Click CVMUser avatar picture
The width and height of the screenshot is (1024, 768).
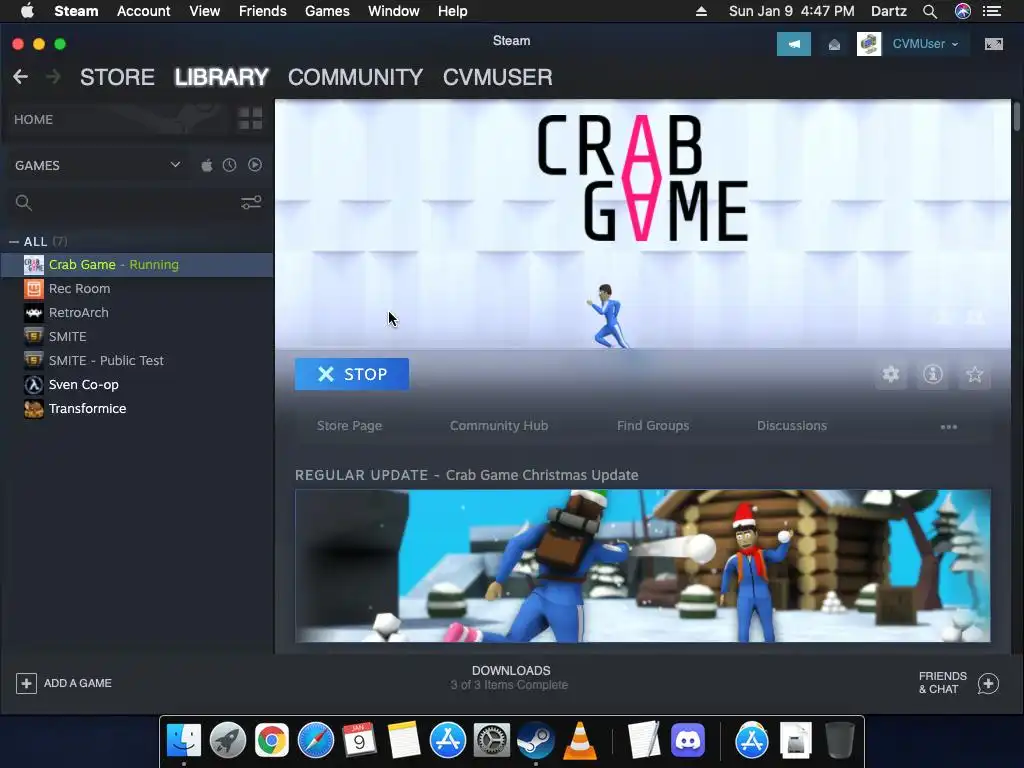869,44
